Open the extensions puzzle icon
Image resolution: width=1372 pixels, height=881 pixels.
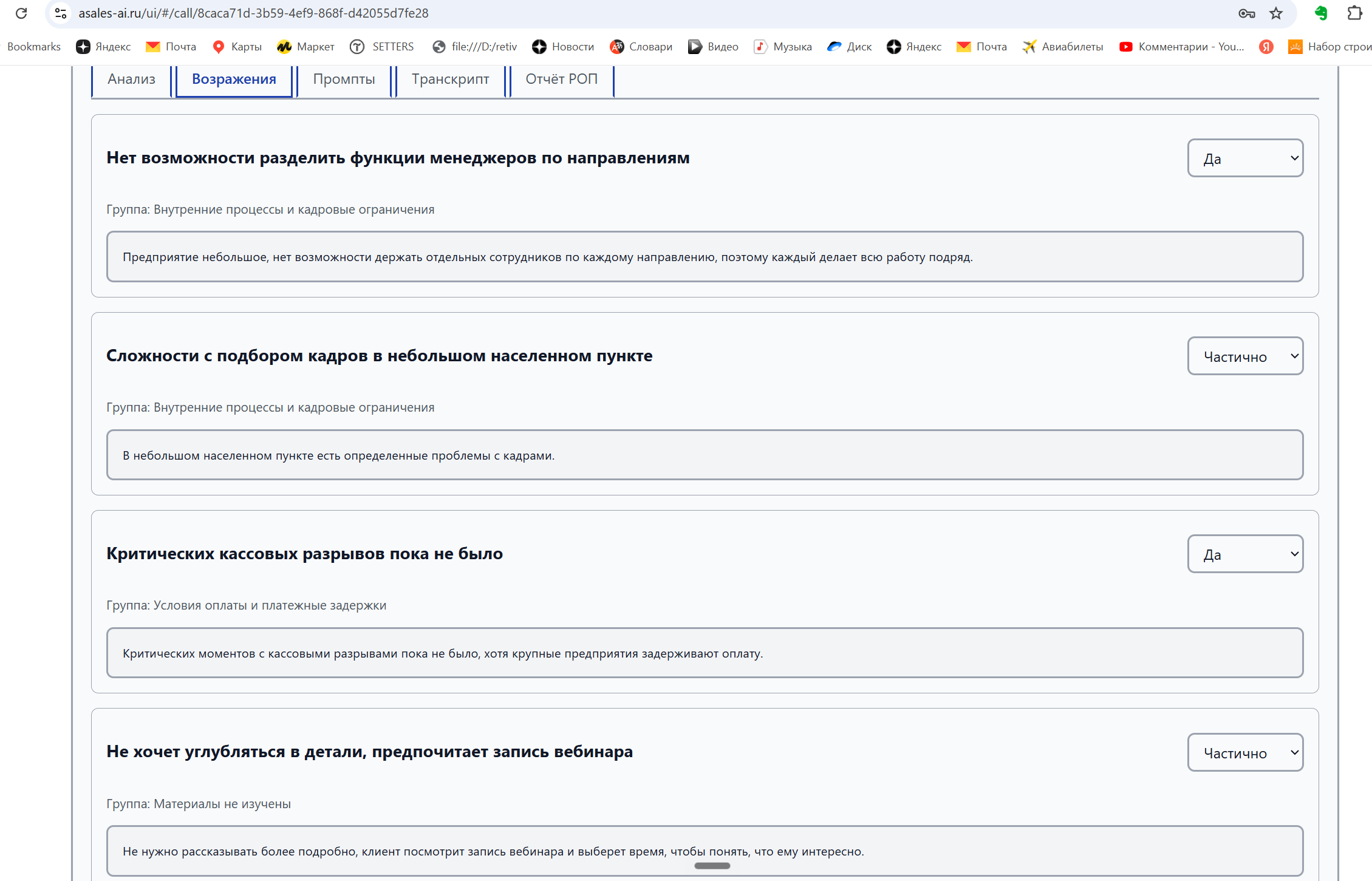click(x=1354, y=13)
